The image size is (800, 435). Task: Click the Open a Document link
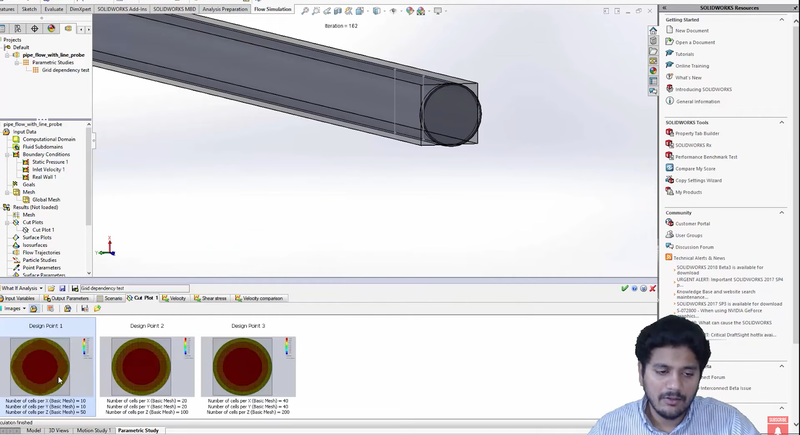[x=695, y=42]
